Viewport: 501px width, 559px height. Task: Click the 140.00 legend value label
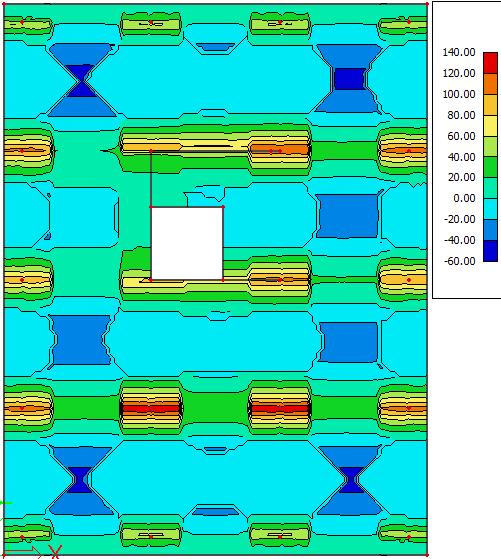click(459, 52)
